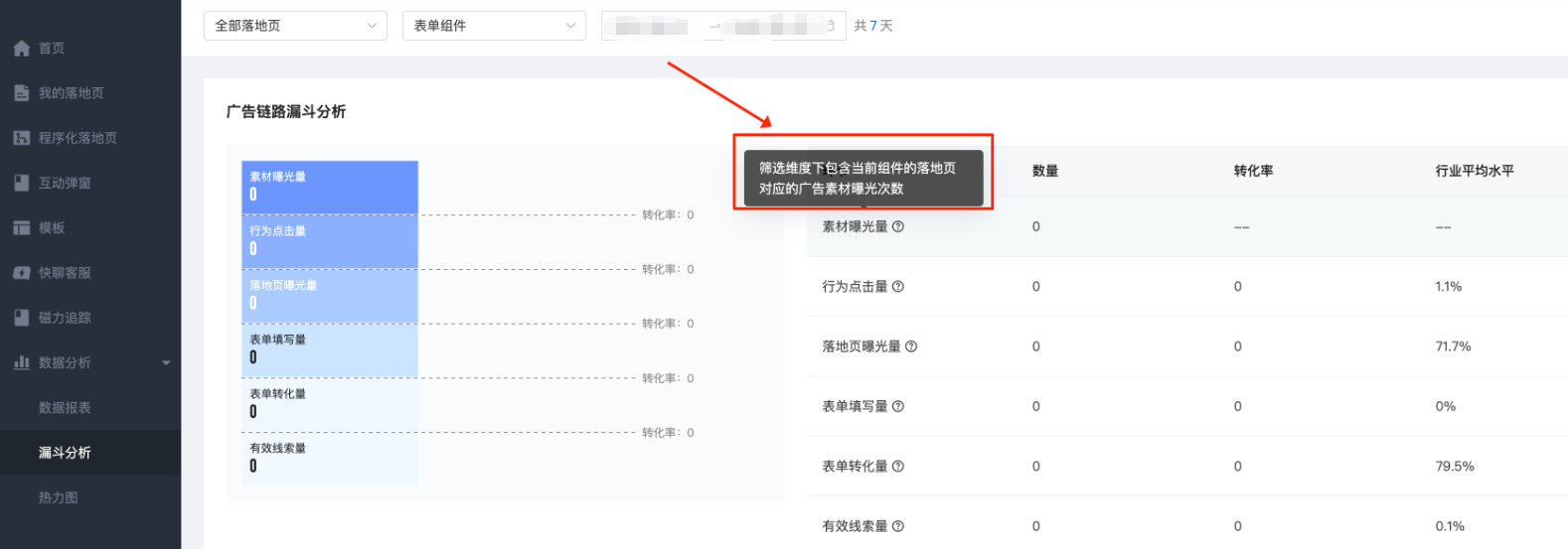Viewport: 1568px width, 549px height.
Task: Click the 数量 column header
Action: pos(1045,171)
